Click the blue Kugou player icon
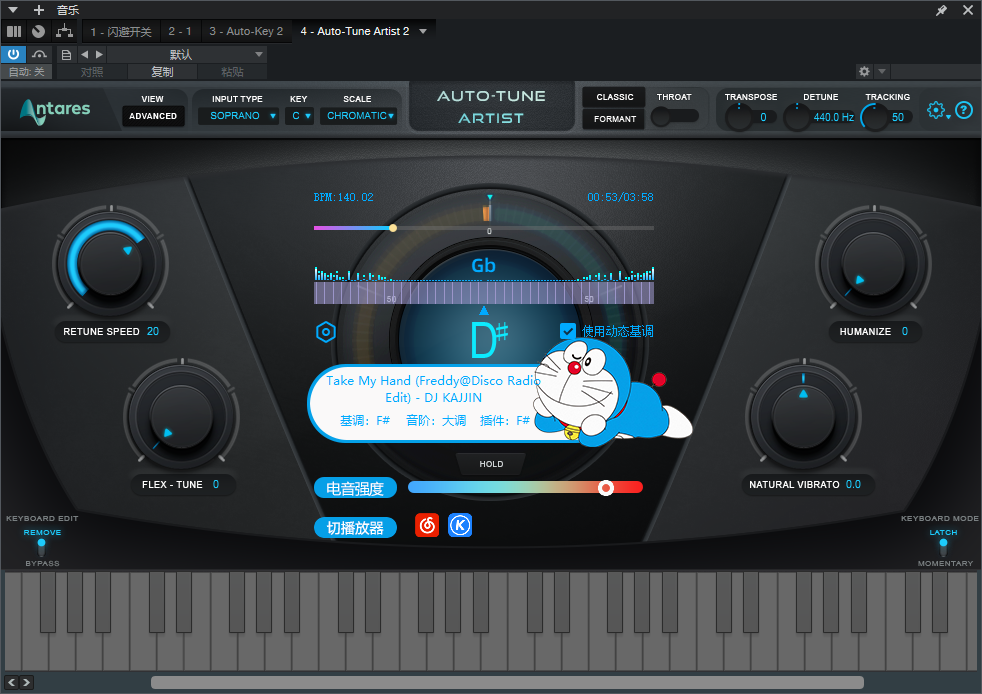The height and width of the screenshot is (694, 982). (460, 526)
